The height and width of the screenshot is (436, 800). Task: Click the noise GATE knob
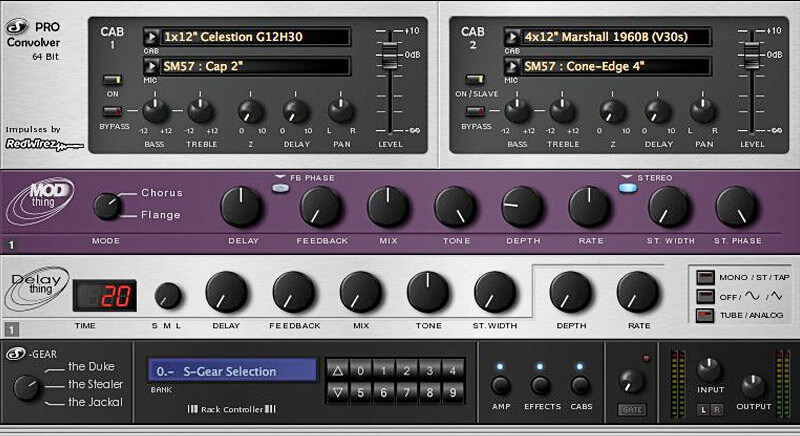[x=632, y=381]
